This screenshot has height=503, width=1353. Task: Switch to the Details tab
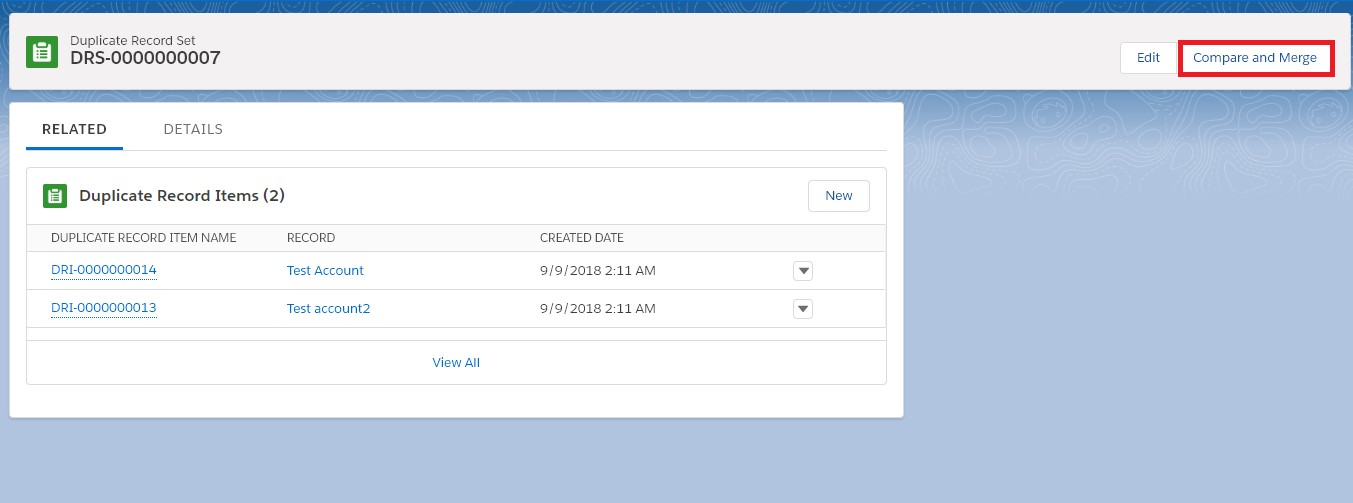[x=193, y=129]
